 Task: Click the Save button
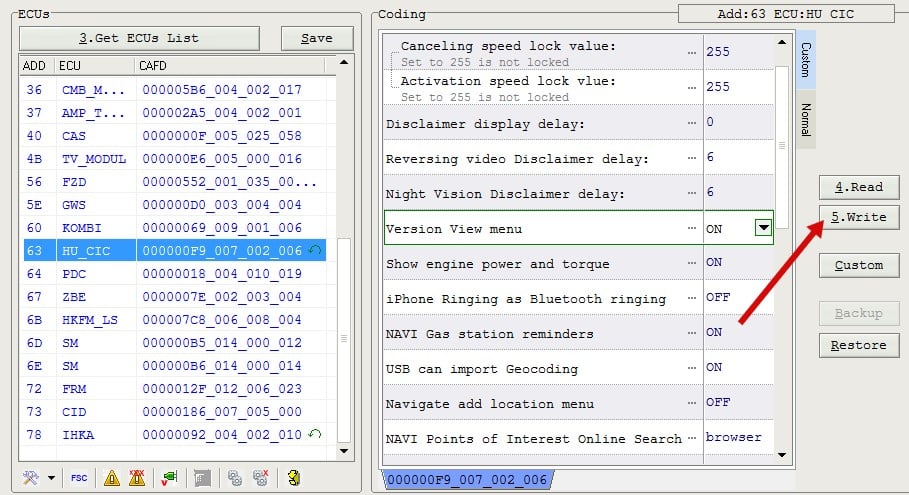pyautogui.click(x=317, y=38)
